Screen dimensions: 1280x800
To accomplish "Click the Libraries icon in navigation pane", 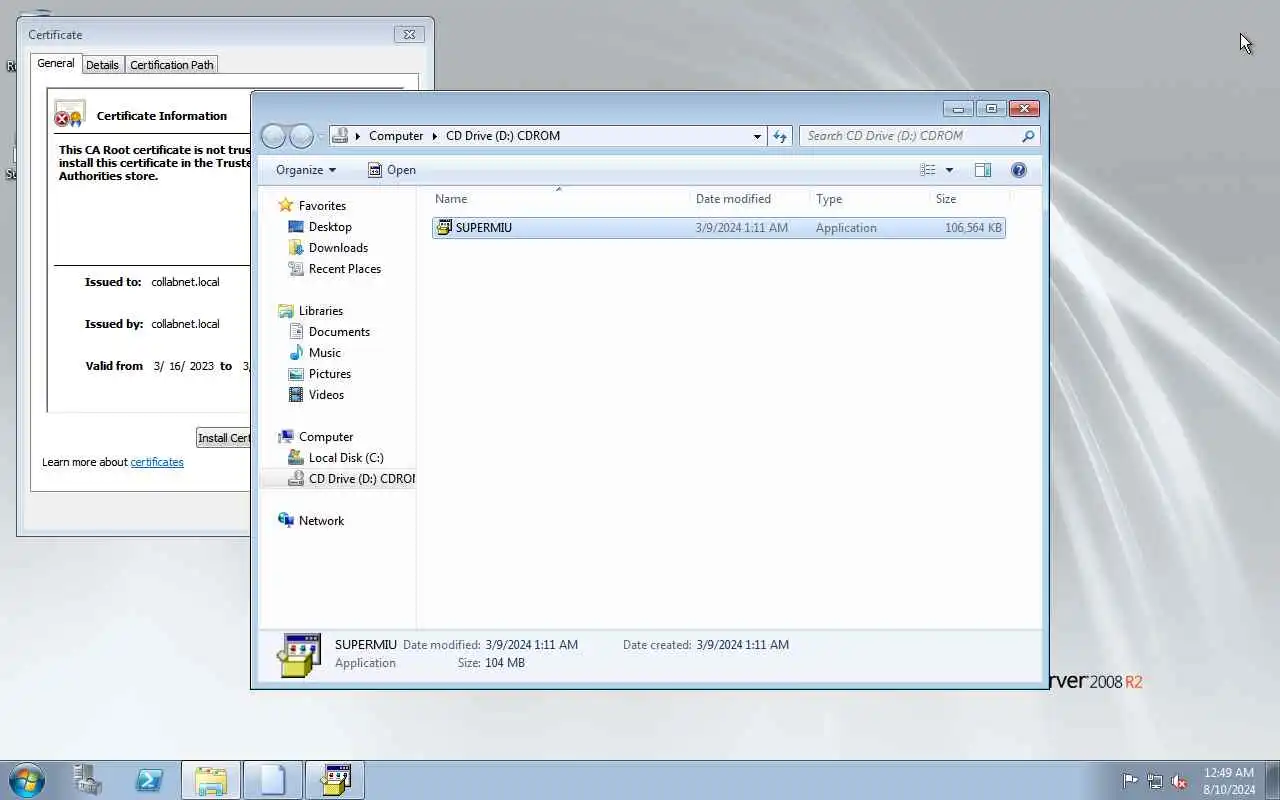I will [x=286, y=311].
